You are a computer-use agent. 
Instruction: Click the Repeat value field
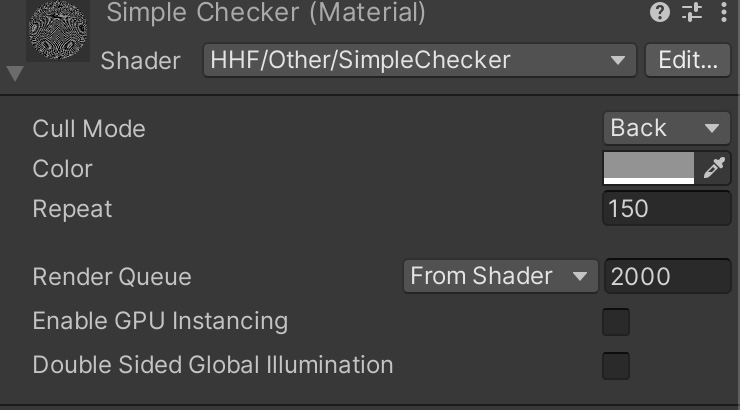click(666, 209)
